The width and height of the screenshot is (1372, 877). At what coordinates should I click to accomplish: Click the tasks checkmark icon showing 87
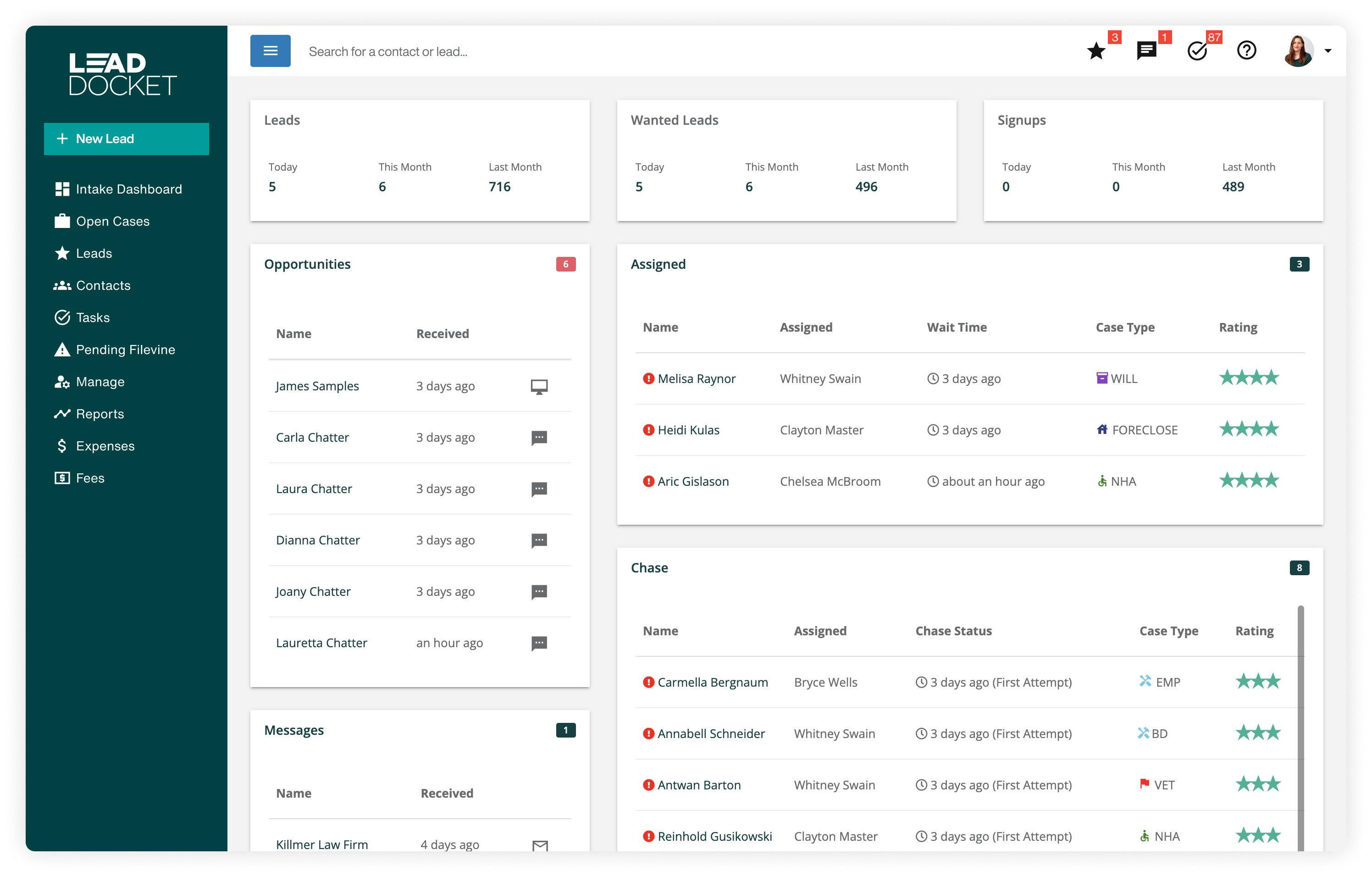[1196, 51]
